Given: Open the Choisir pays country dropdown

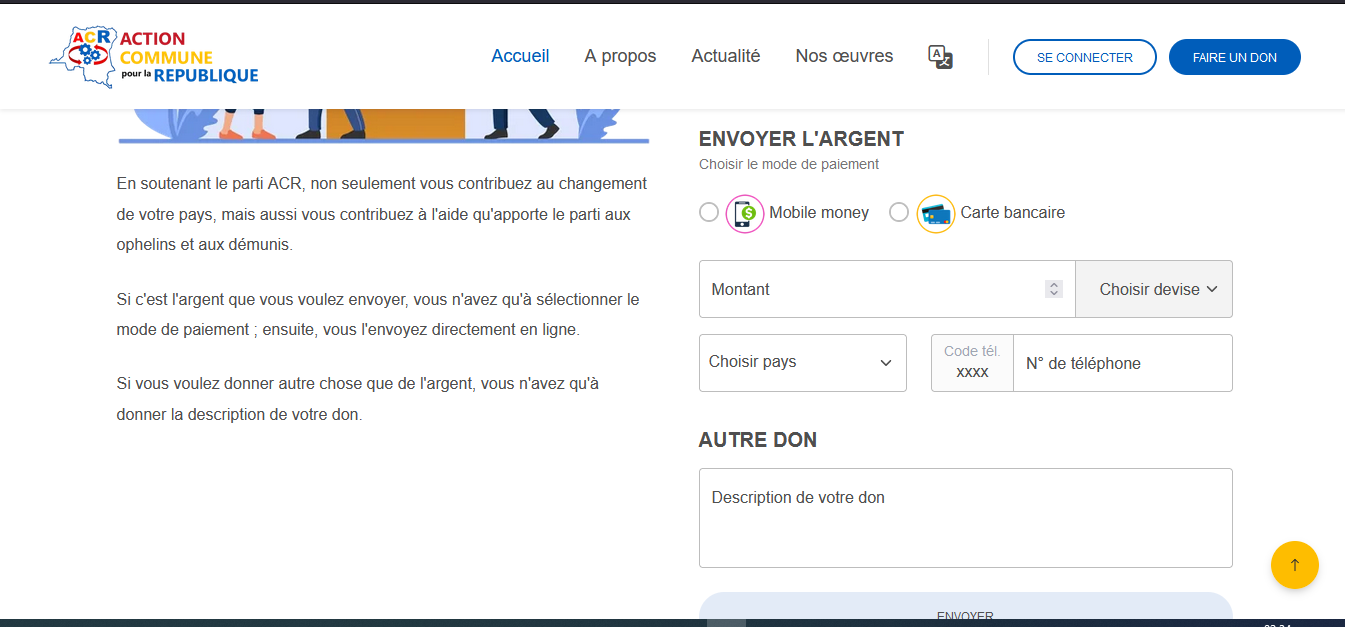Looking at the screenshot, I should pos(802,363).
